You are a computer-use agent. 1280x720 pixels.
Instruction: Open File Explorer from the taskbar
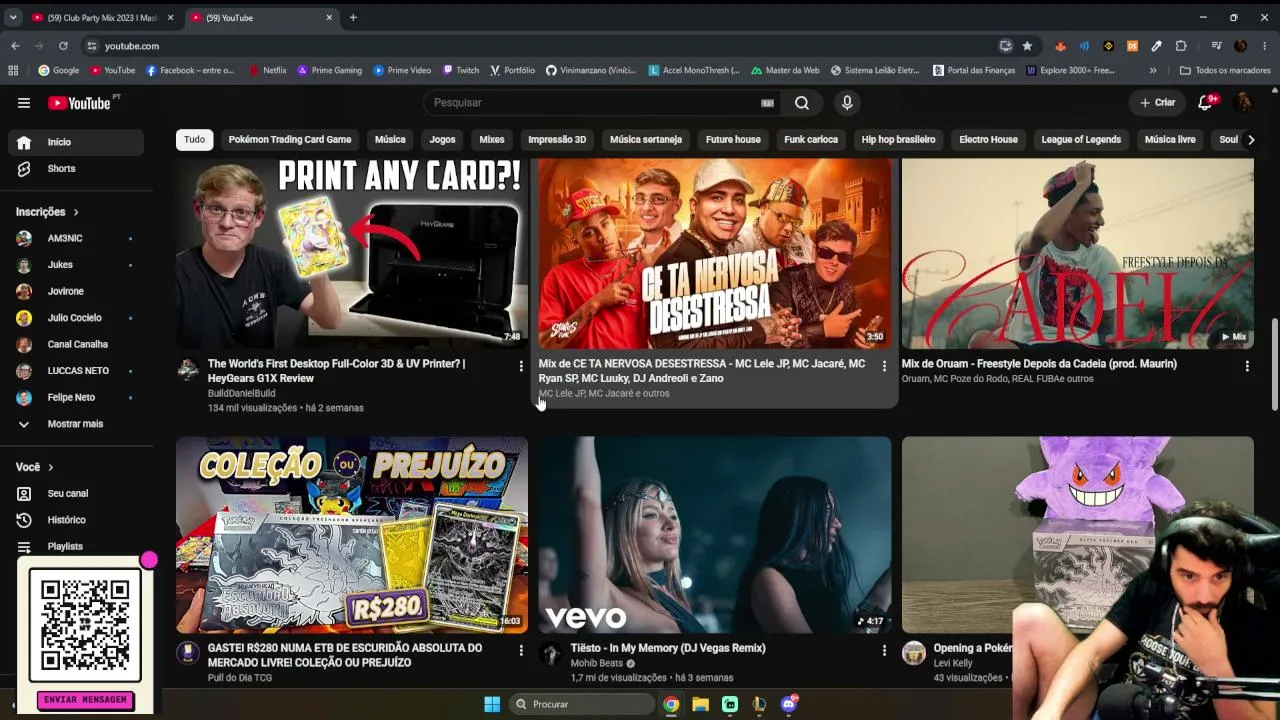(x=700, y=704)
